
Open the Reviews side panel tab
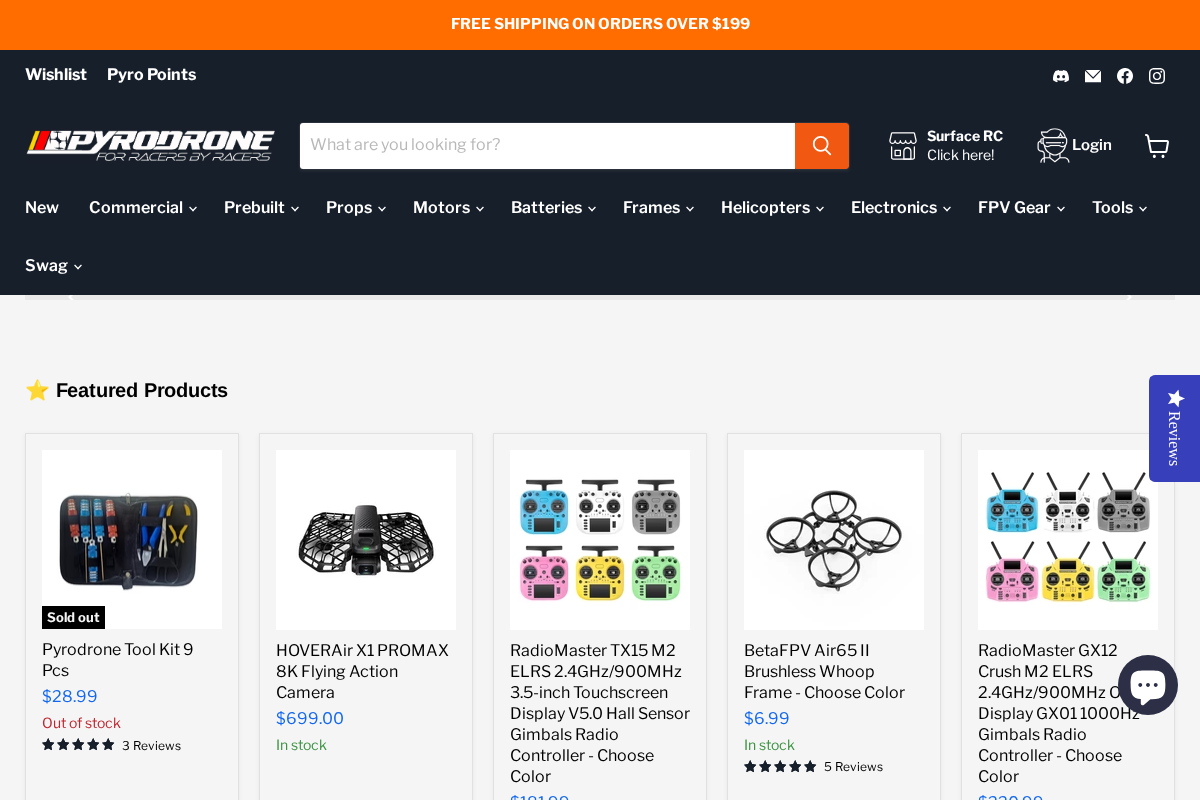tap(1174, 428)
